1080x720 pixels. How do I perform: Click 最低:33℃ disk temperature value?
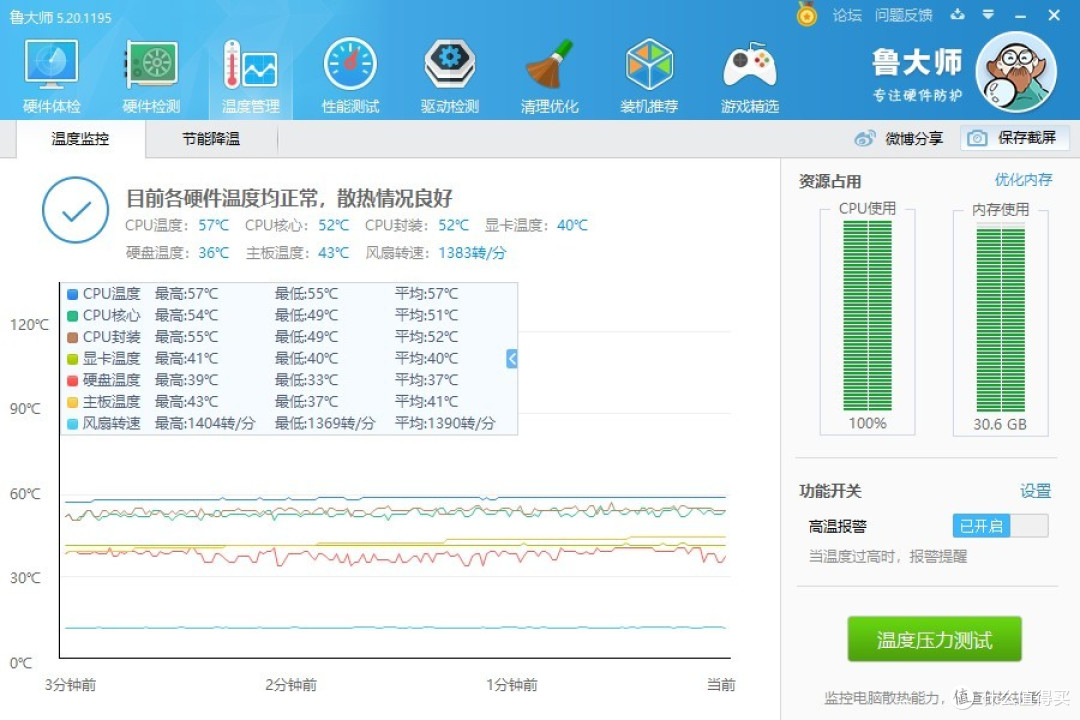coord(307,380)
